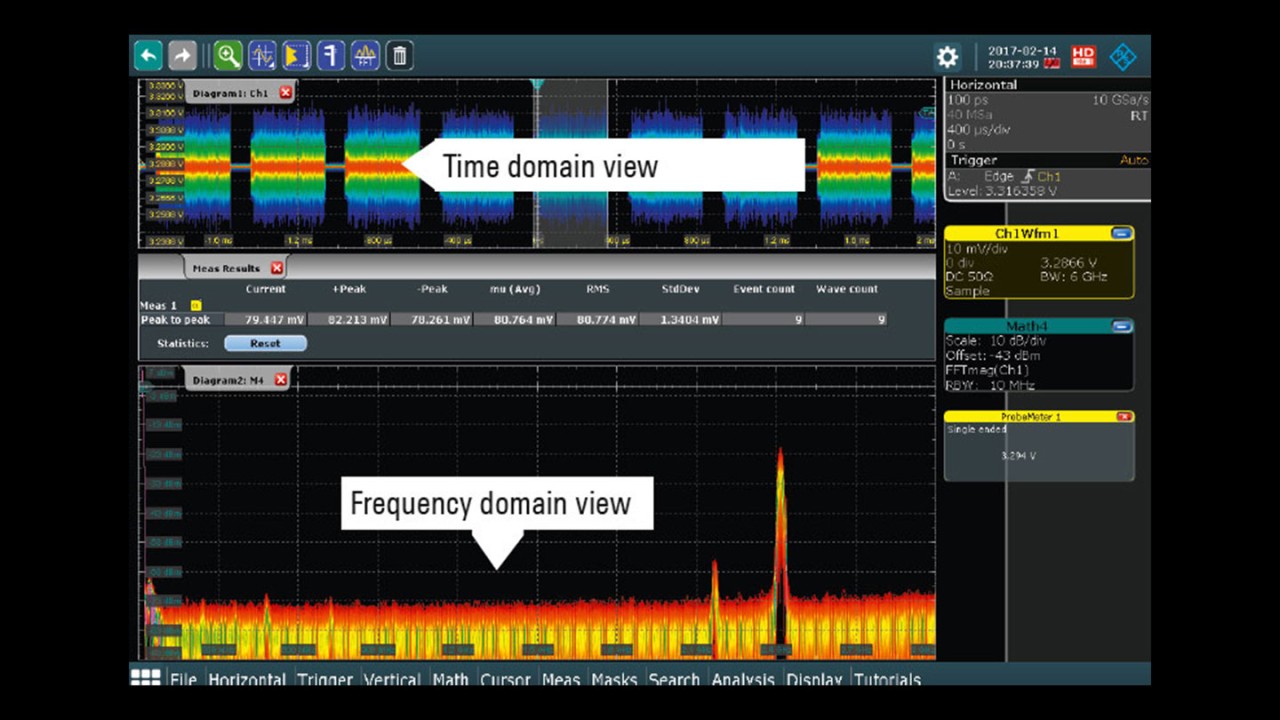
Task: Click the Redo arrow in toolbar
Action: pyautogui.click(x=182, y=55)
